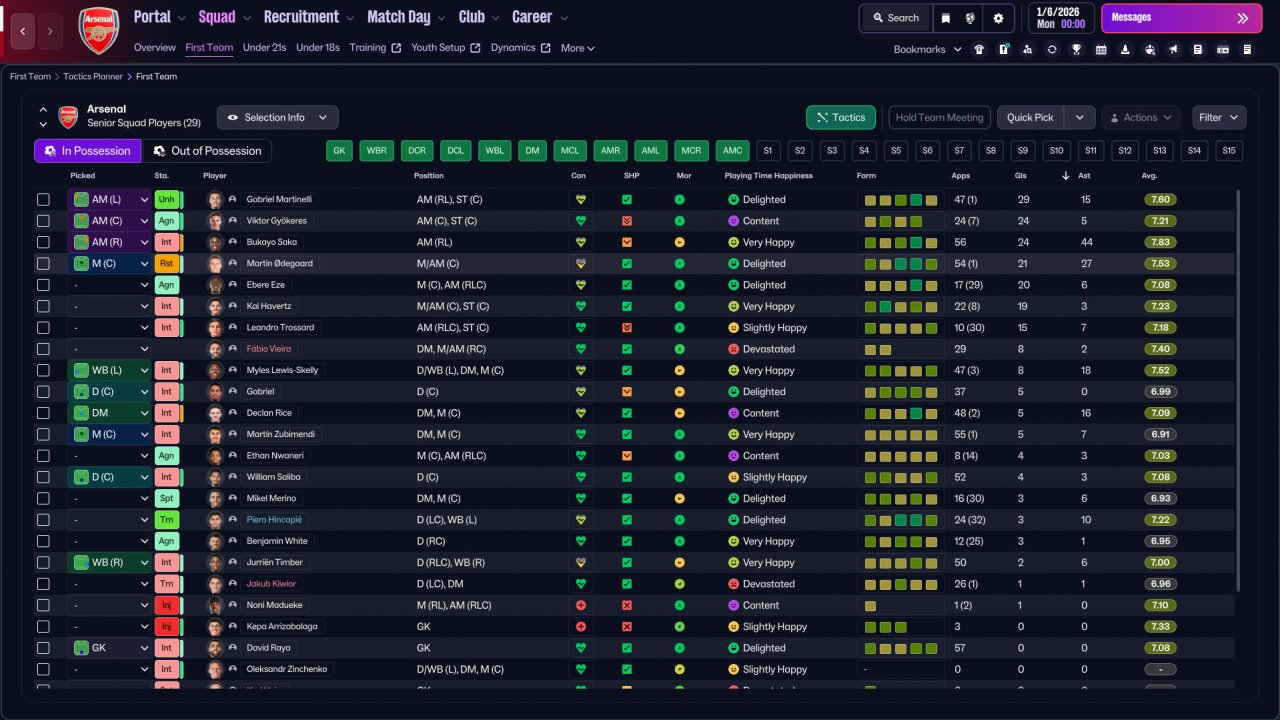Tick the checkbox for William Saliba
Viewport: 1280px width, 720px height.
click(43, 477)
